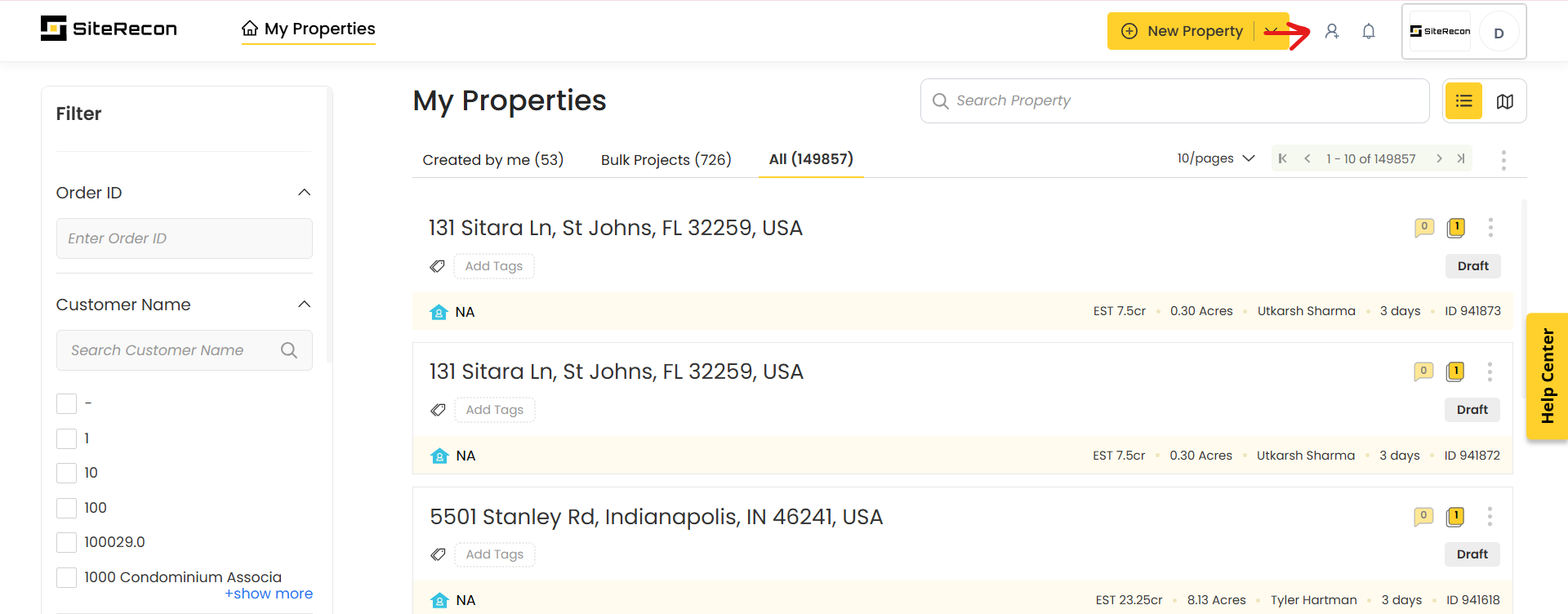Go to next page of properties

(x=1439, y=158)
